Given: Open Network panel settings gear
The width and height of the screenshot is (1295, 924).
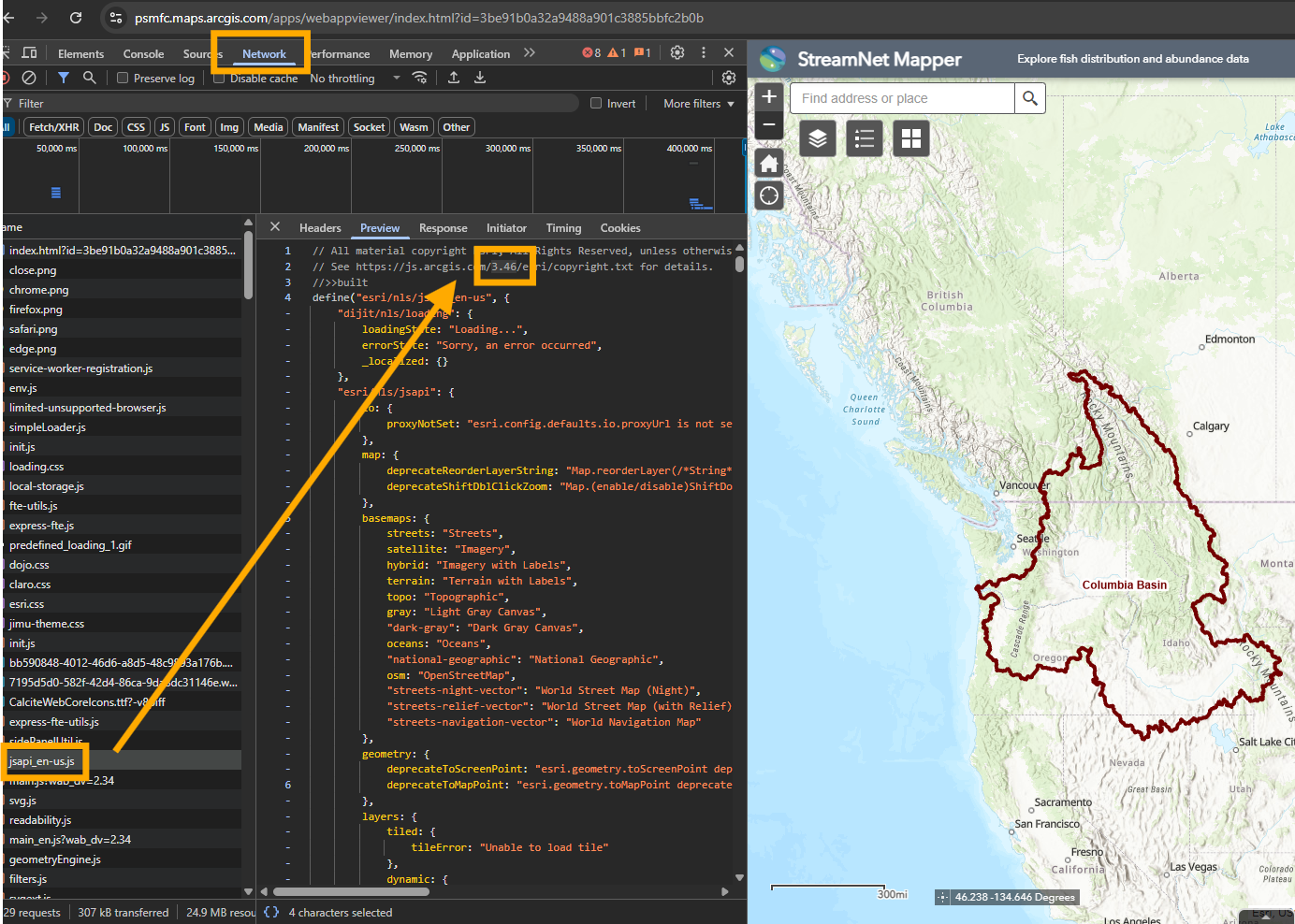Looking at the screenshot, I should [x=729, y=78].
